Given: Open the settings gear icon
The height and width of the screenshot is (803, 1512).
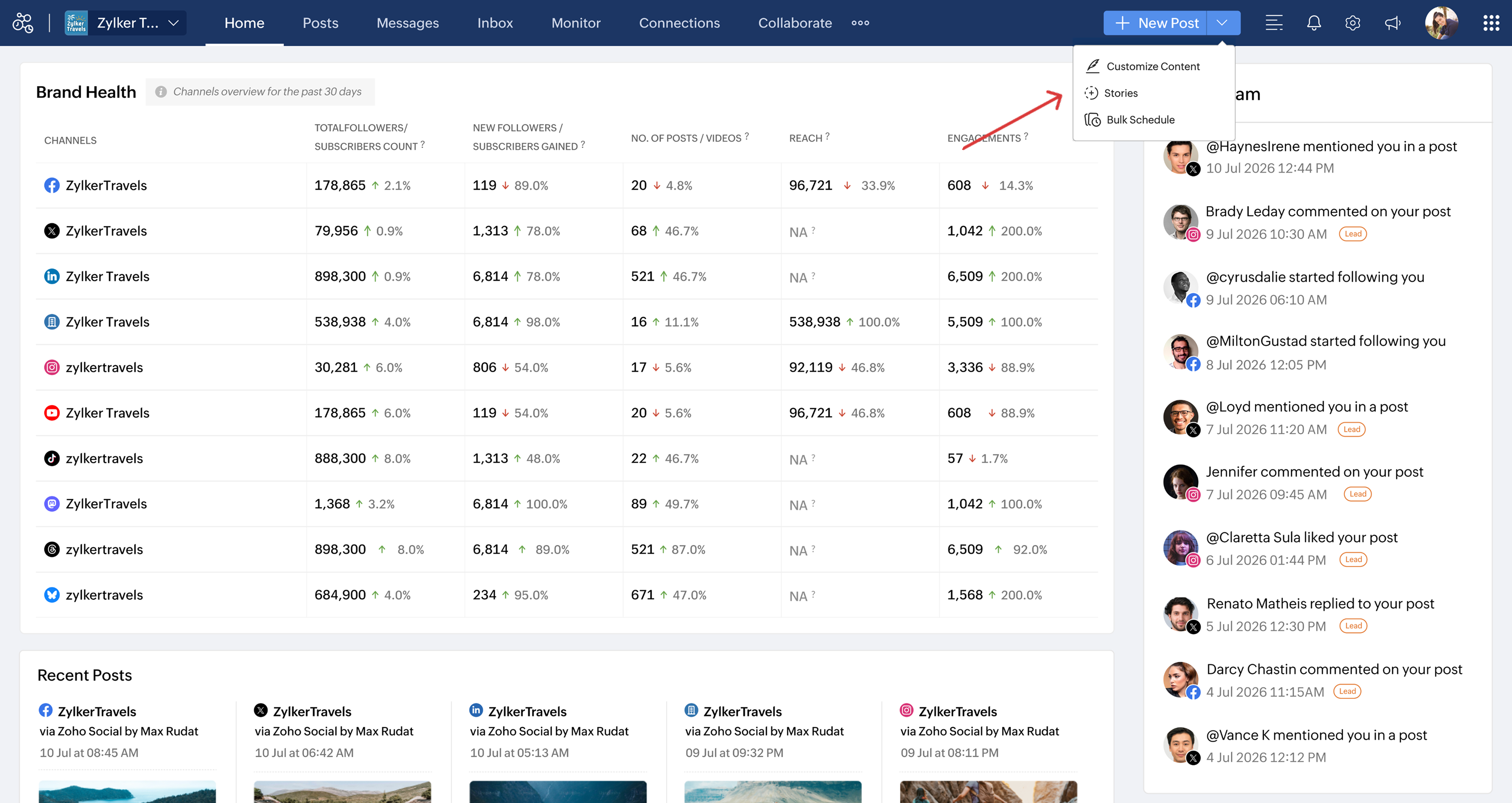Looking at the screenshot, I should [x=1353, y=23].
